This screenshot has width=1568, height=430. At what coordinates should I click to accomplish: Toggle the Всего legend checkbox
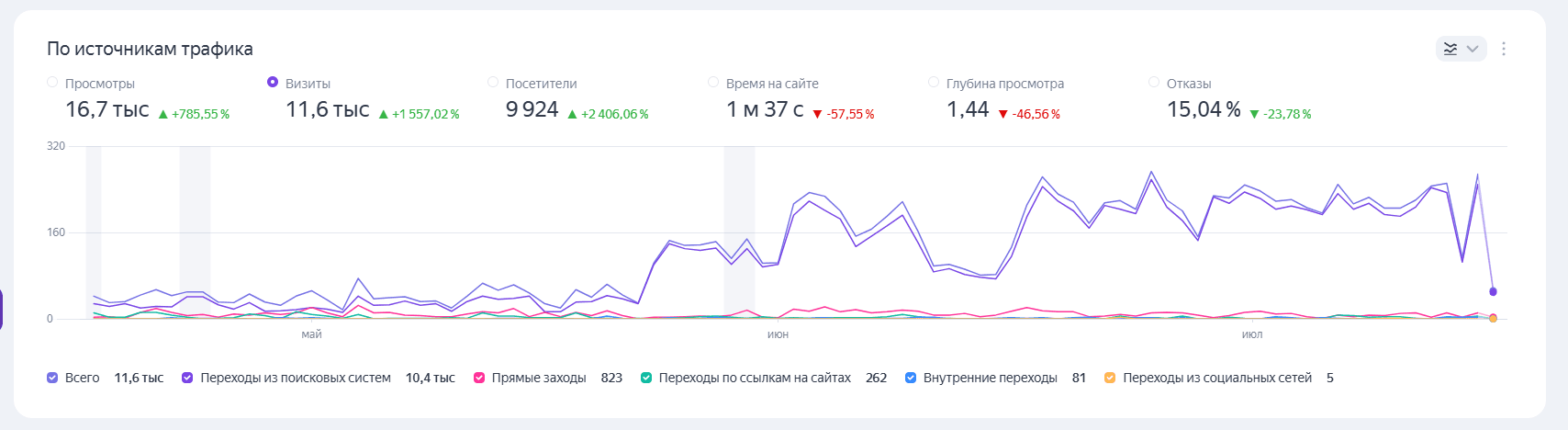point(52,378)
